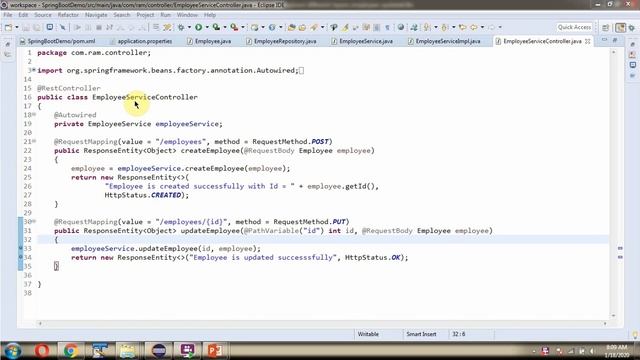Maximize the editor area button
This screenshot has width=640, height=360.
coord(615,40)
